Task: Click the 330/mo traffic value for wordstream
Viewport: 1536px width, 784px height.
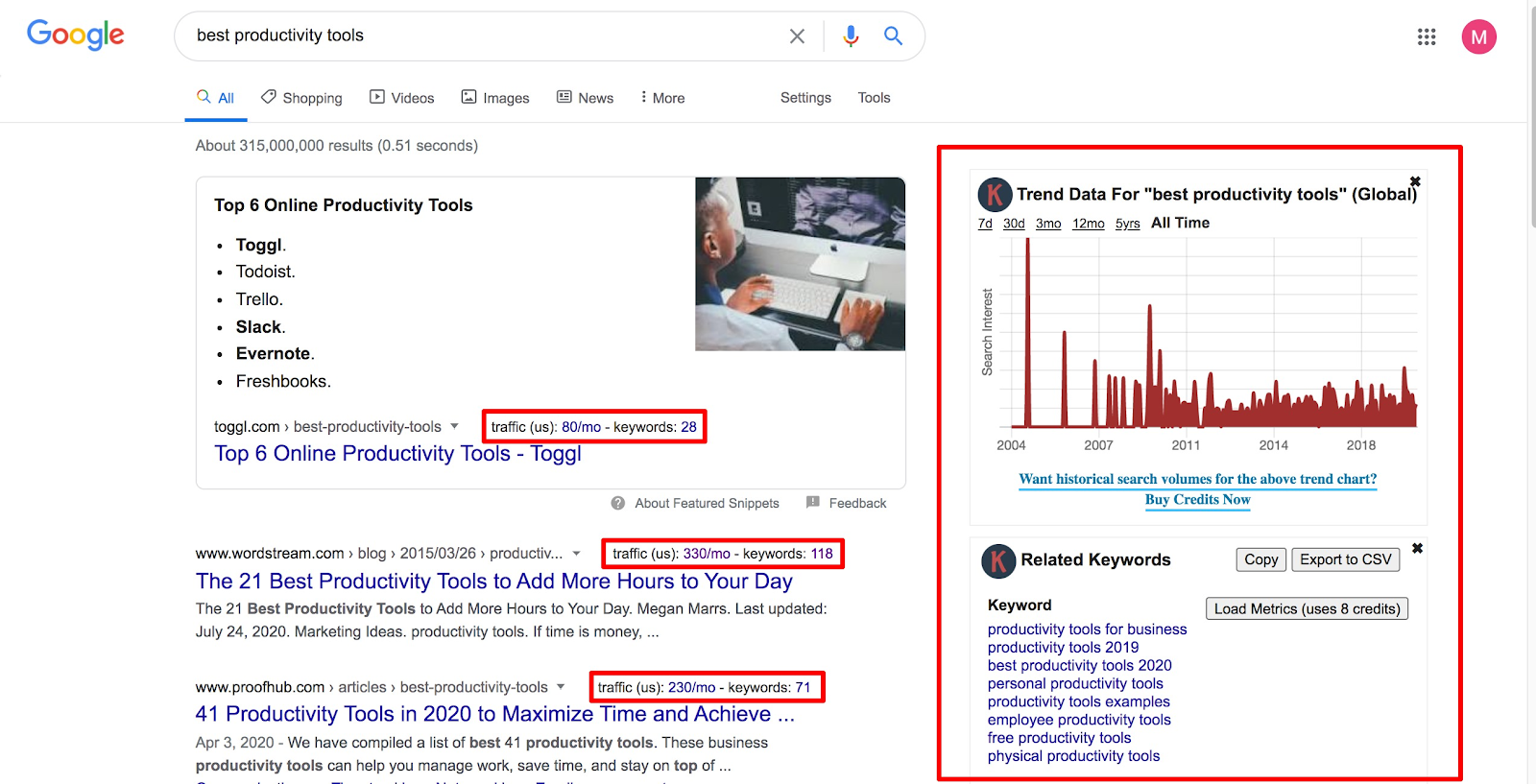Action: (x=707, y=554)
